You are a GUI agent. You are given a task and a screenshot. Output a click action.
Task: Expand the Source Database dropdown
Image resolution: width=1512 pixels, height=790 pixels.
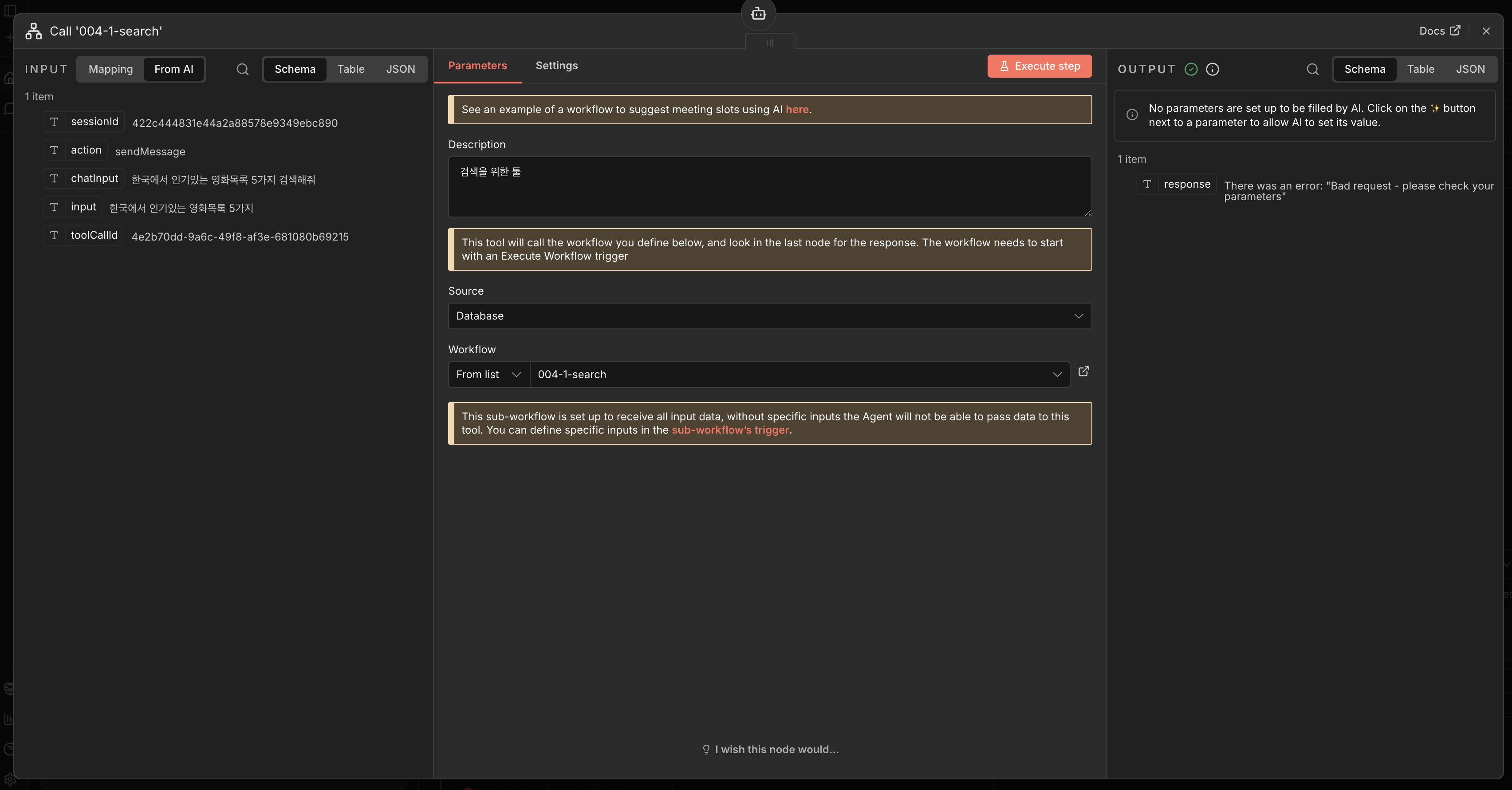click(x=769, y=316)
